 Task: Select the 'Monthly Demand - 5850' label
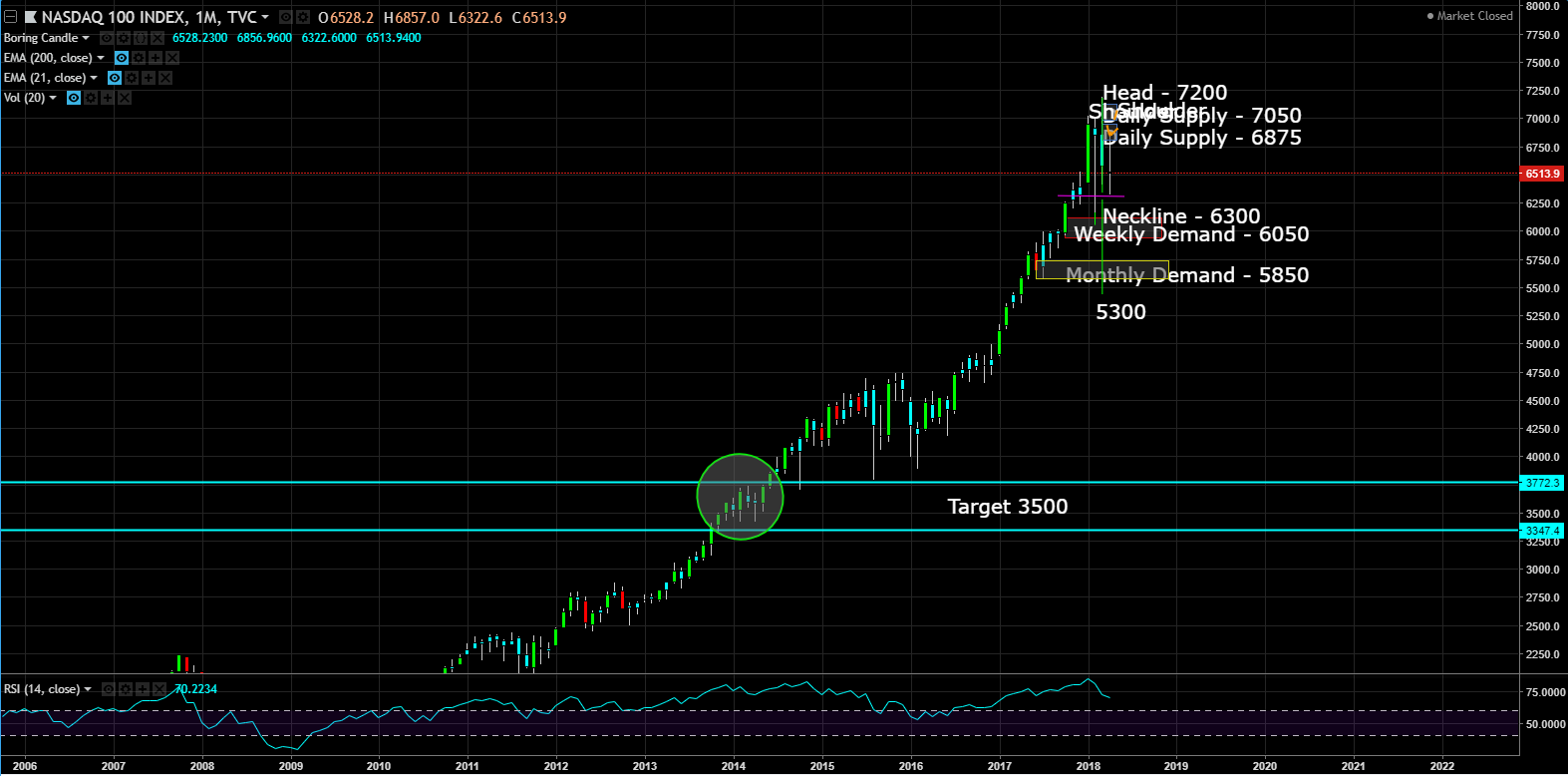point(1187,275)
